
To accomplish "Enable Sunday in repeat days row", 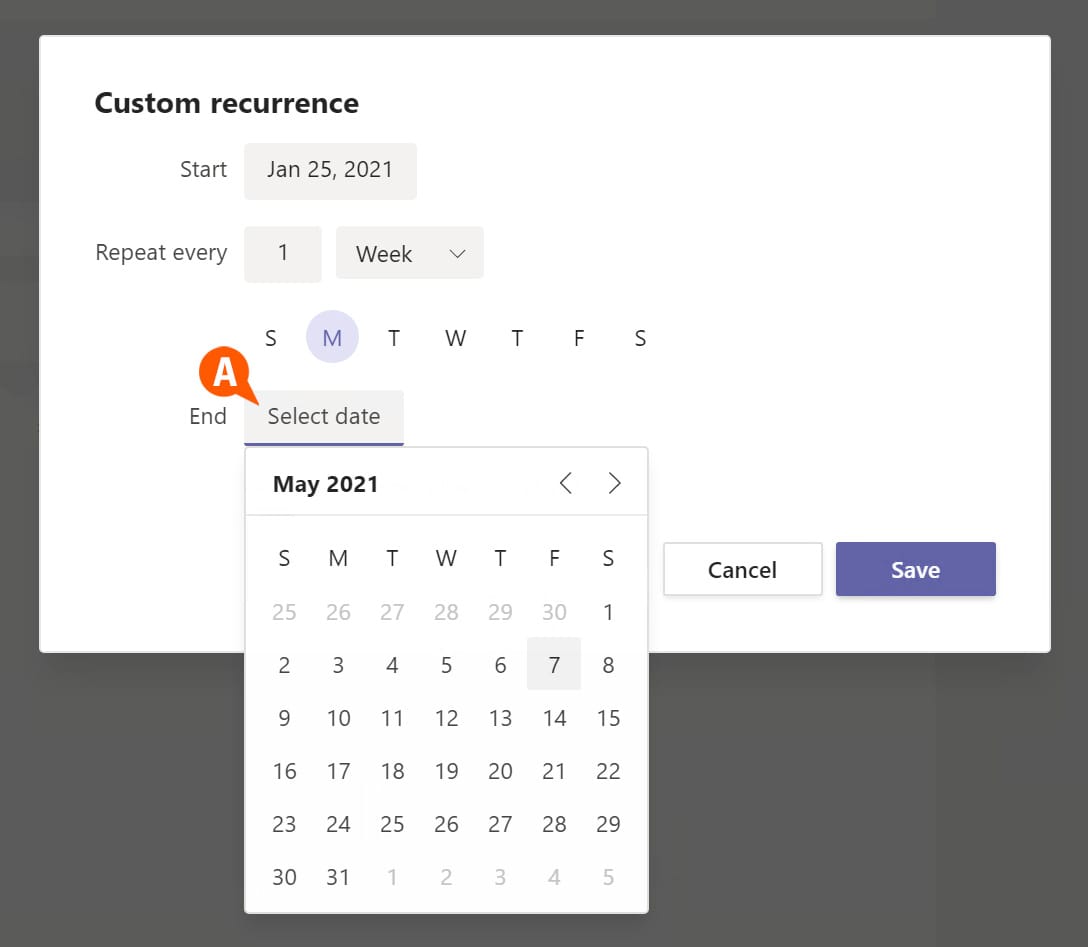I will click(270, 338).
